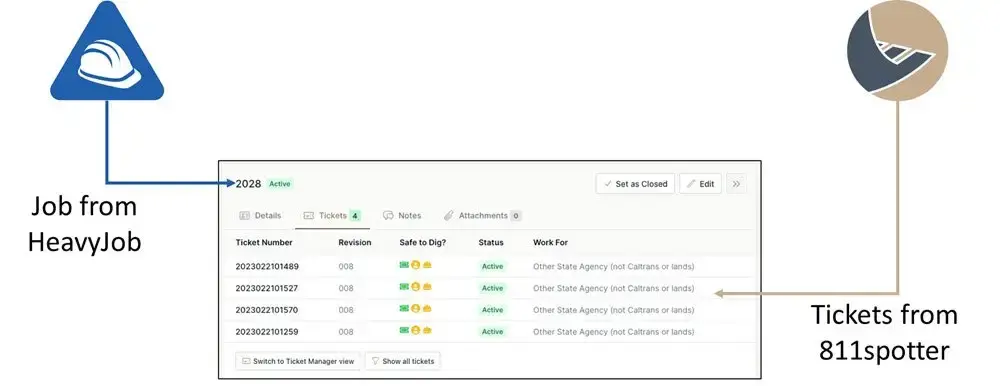
Task: Click the Ticket Number column header
Action: click(264, 242)
